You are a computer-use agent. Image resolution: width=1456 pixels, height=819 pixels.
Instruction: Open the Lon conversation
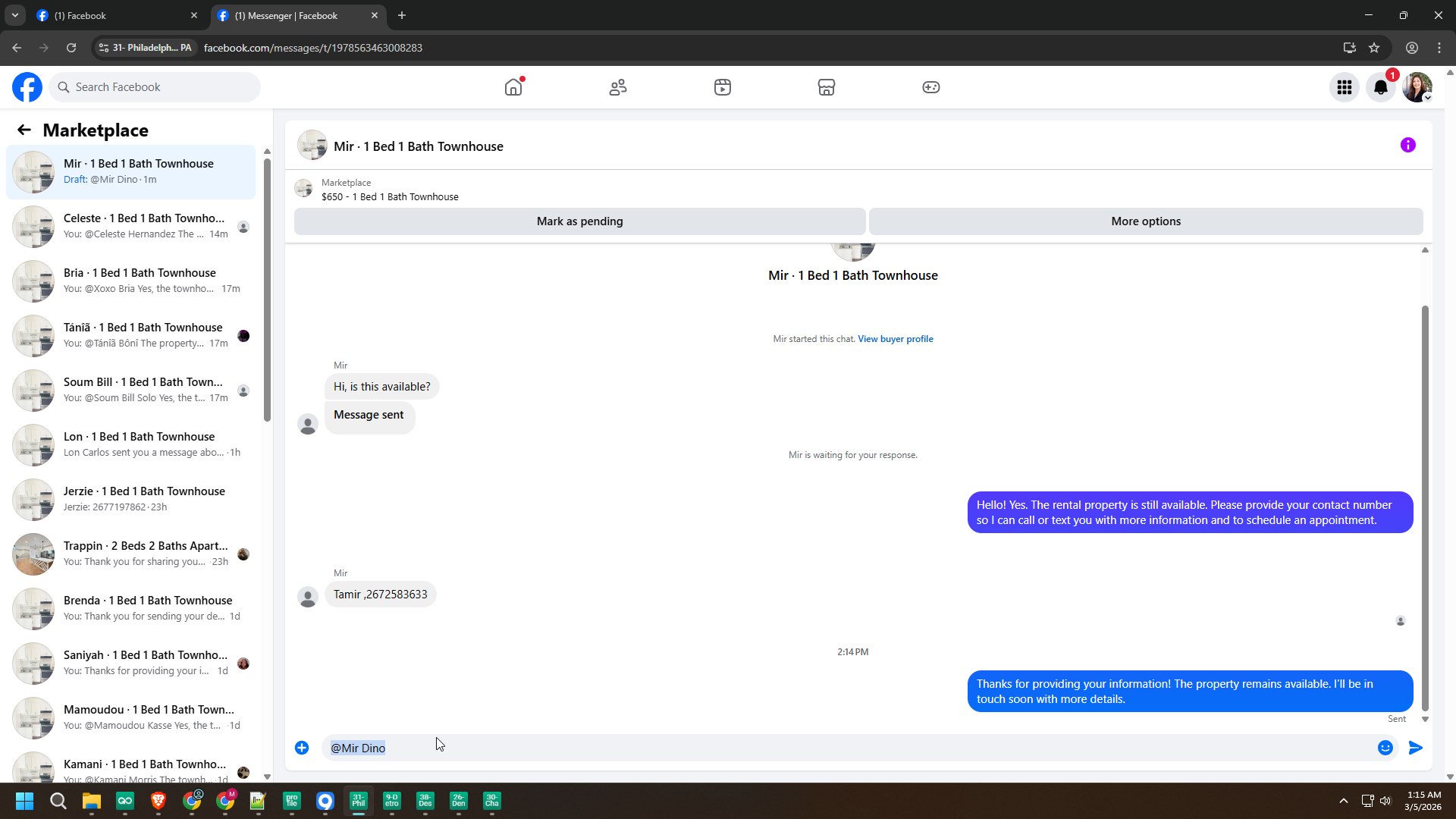pos(131,445)
